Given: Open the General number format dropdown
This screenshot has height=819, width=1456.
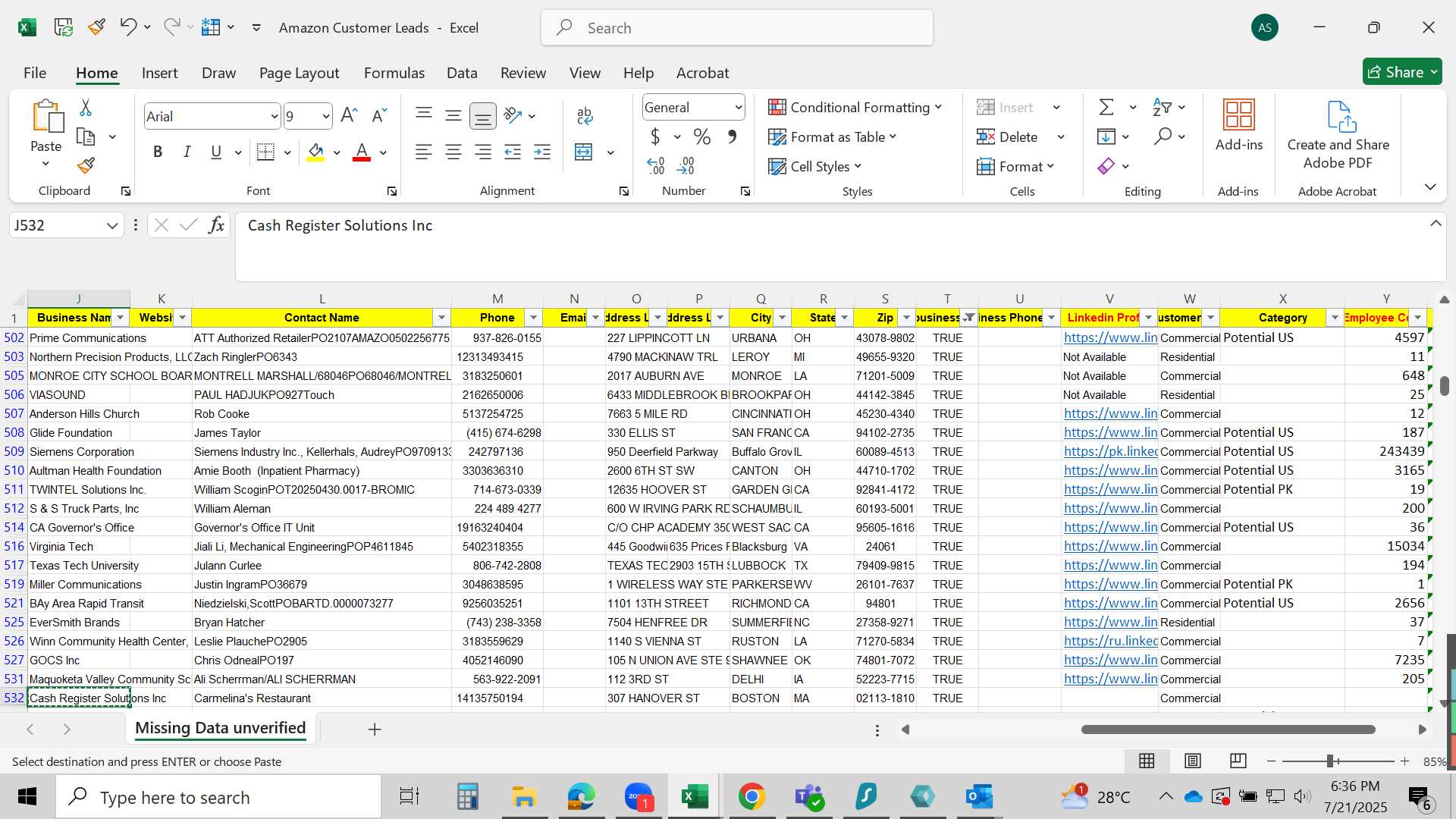Looking at the screenshot, I should tap(738, 108).
